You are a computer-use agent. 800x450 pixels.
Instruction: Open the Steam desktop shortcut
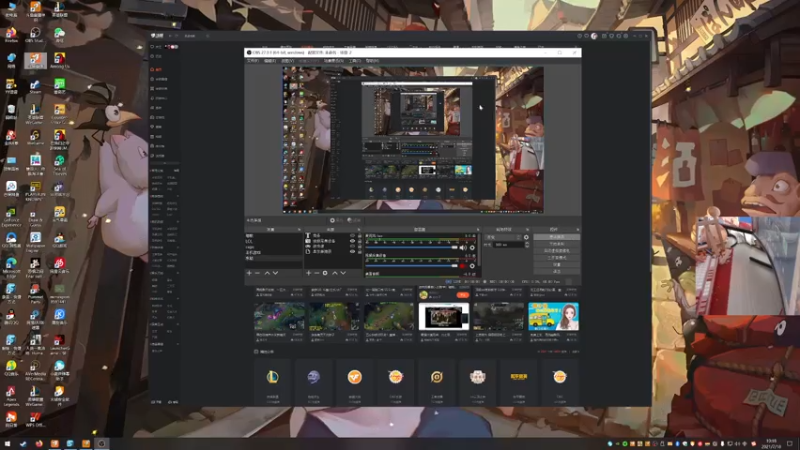click(35, 86)
